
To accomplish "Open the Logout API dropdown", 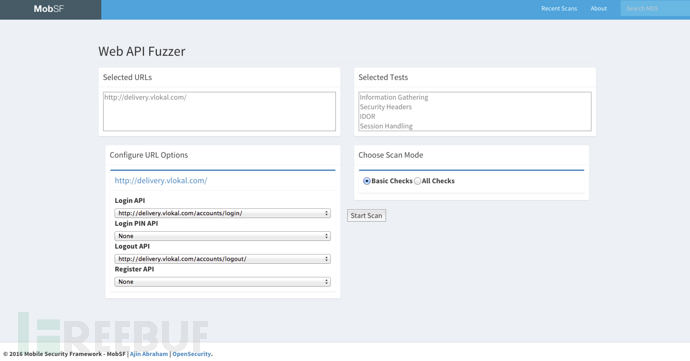I will [x=222, y=259].
